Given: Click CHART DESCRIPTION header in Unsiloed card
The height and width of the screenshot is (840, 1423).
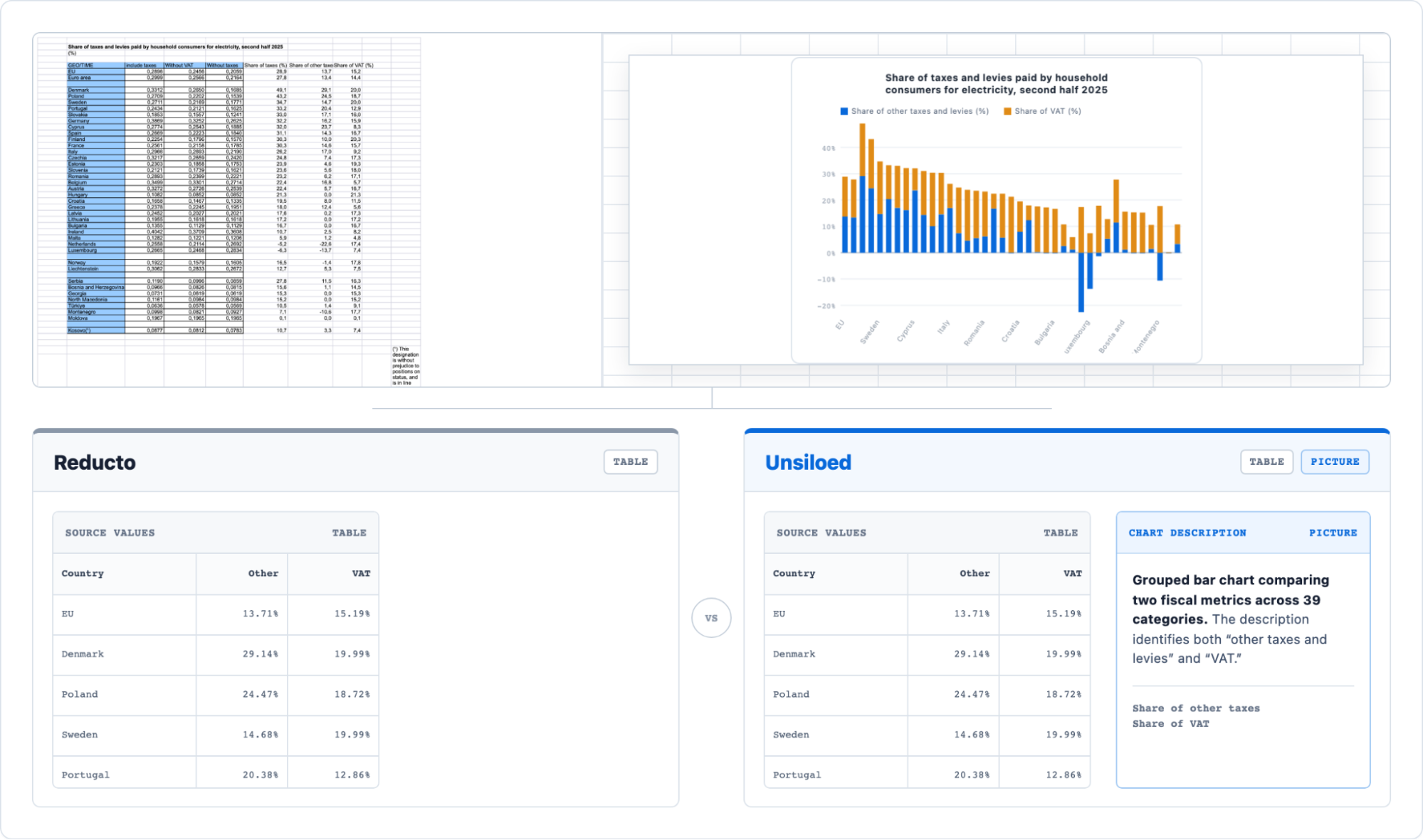Looking at the screenshot, I should (x=1187, y=533).
